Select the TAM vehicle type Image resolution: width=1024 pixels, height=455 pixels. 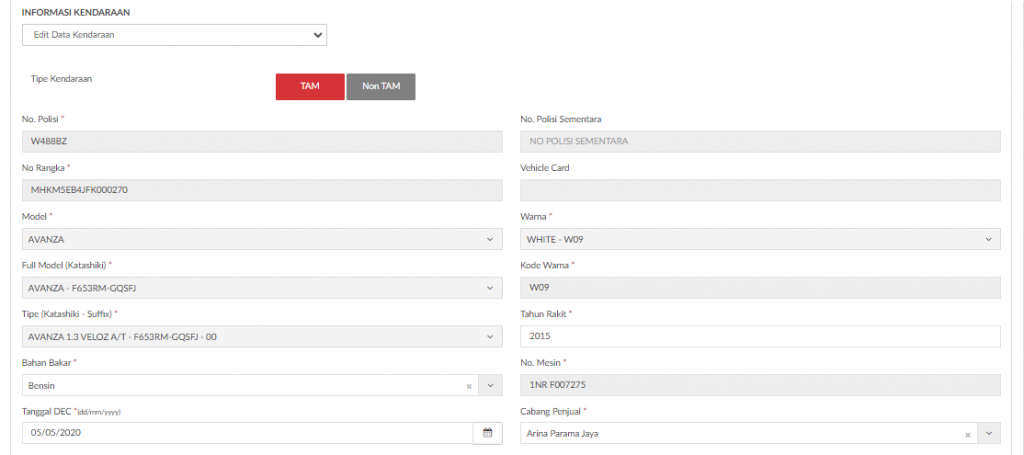(x=310, y=86)
